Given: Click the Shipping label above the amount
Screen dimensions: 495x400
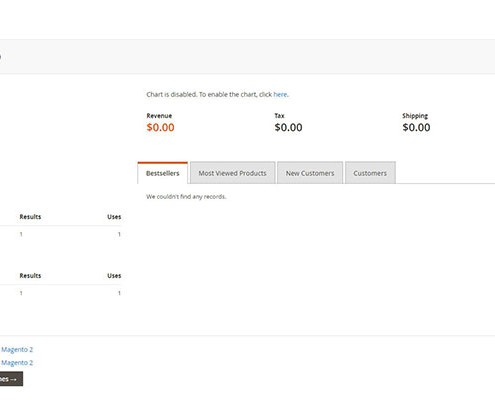Looking at the screenshot, I should pyautogui.click(x=415, y=116).
